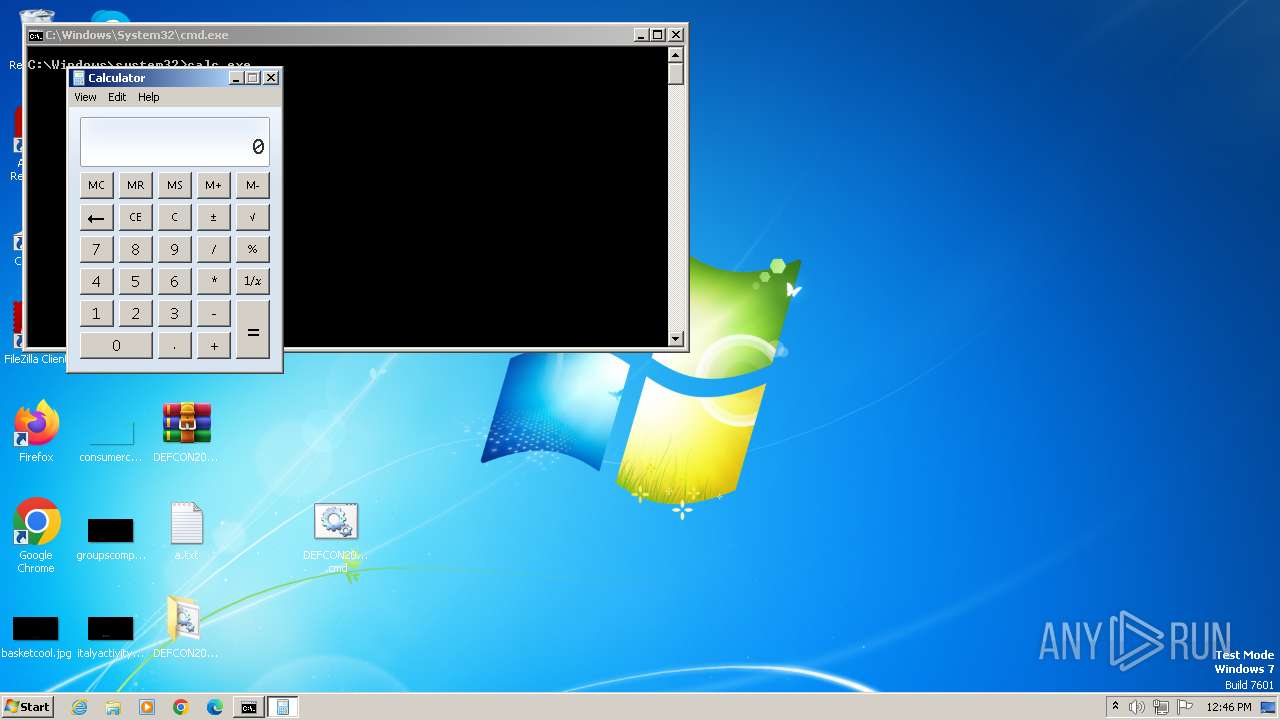Open Chrome from the taskbar
This screenshot has width=1280, height=720.
click(181, 707)
